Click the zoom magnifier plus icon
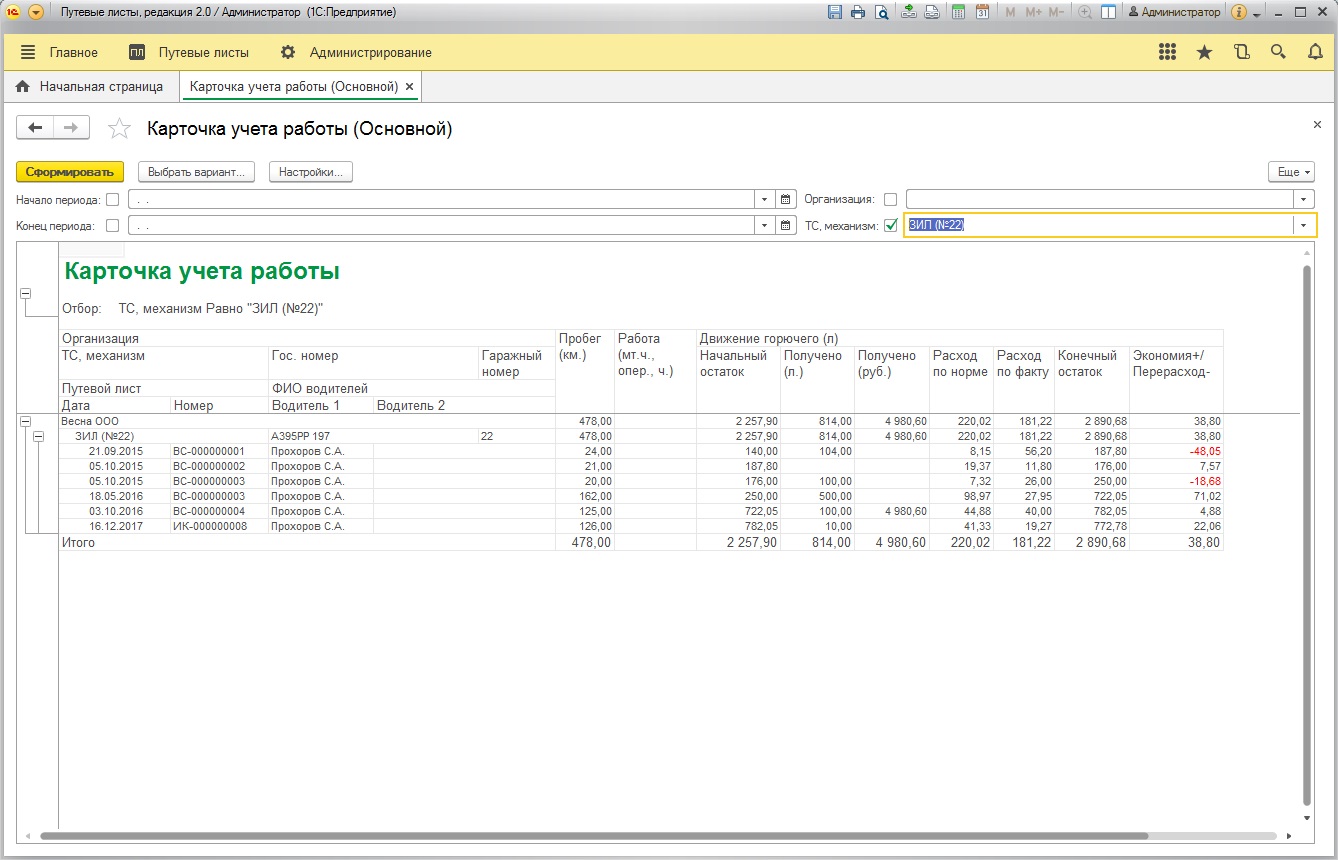 (1086, 12)
